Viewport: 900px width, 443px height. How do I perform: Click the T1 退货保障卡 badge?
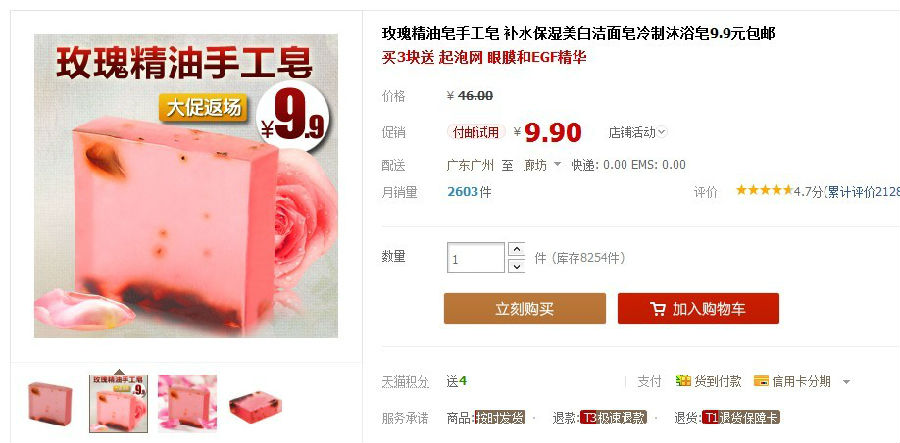(740, 417)
